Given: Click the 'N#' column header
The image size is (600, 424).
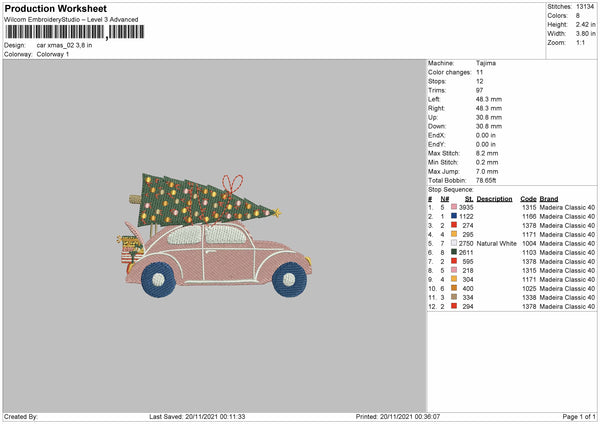Looking at the screenshot, I should [x=445, y=199].
